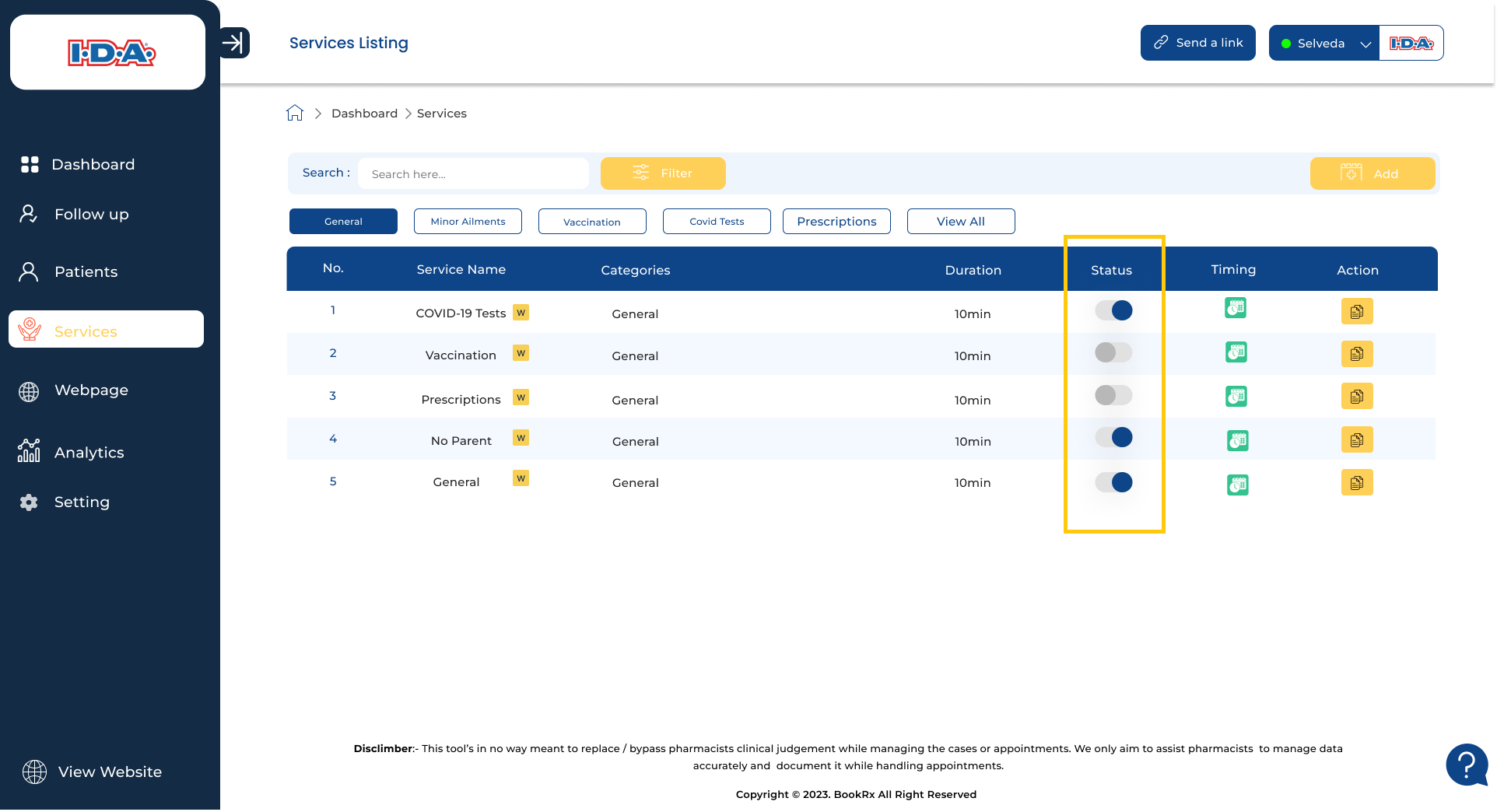Click the sidebar collapse arrow icon
Image resolution: width=1497 pixels, height=812 pixels.
[233, 43]
